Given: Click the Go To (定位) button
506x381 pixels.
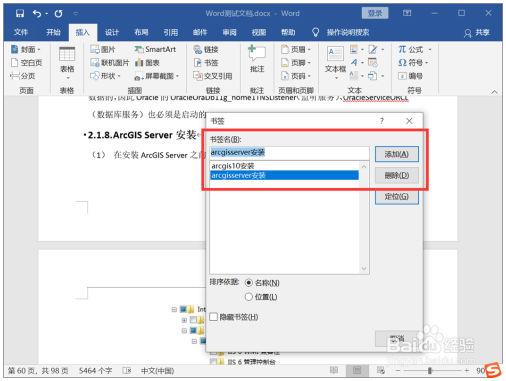Looking at the screenshot, I should (x=397, y=197).
